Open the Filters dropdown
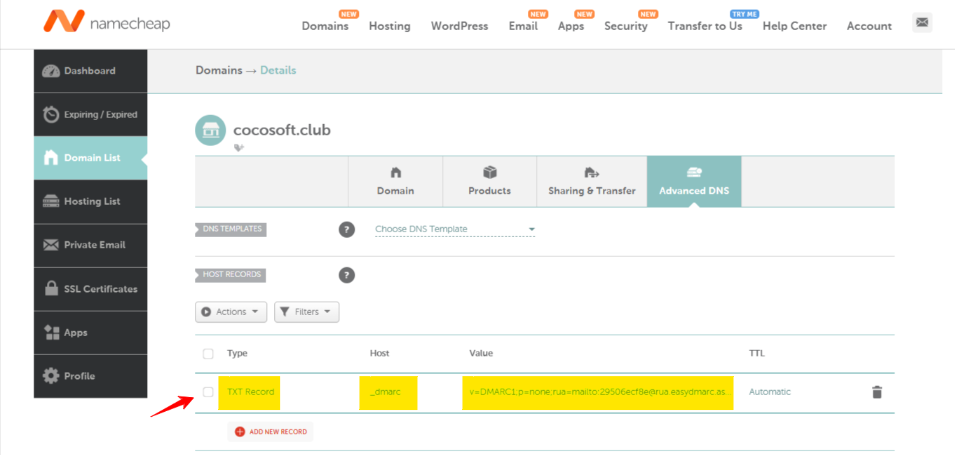This screenshot has width=955, height=455. 306,312
